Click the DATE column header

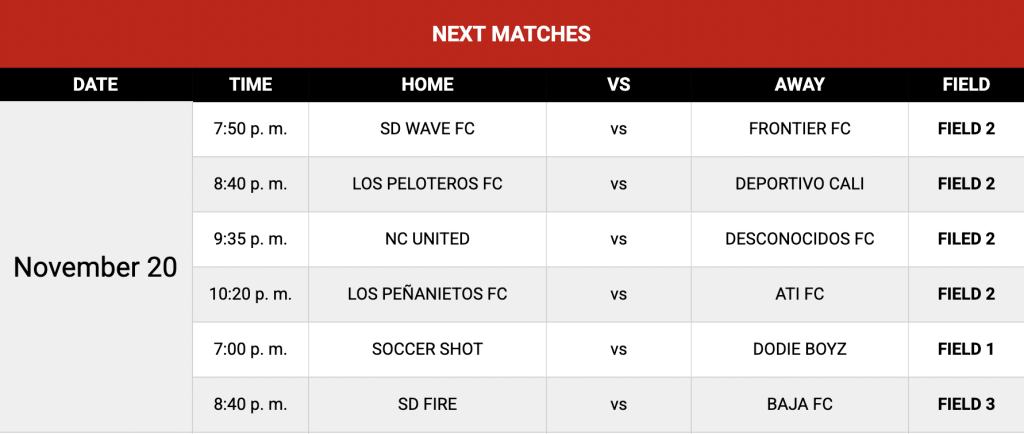coord(96,85)
